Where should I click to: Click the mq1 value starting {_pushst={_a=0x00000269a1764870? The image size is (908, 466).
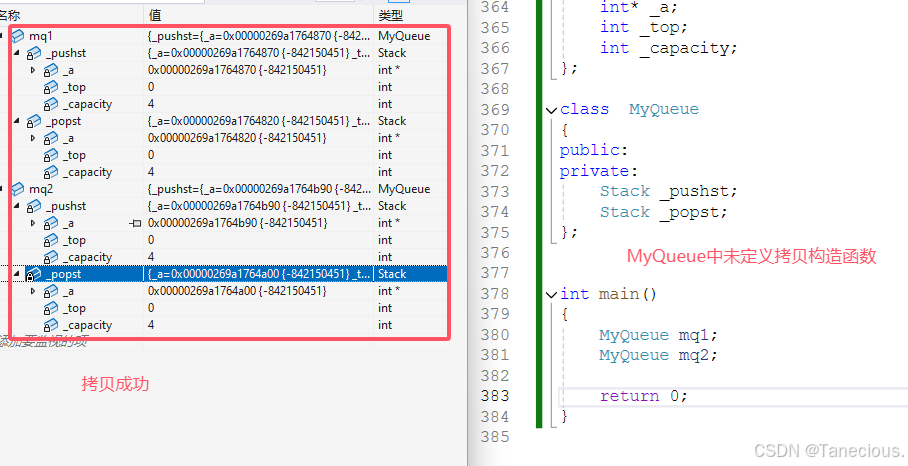point(259,36)
